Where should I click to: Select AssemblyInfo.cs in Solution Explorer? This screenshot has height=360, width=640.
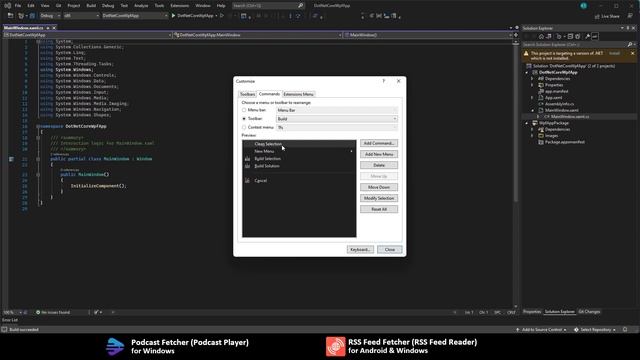559,104
